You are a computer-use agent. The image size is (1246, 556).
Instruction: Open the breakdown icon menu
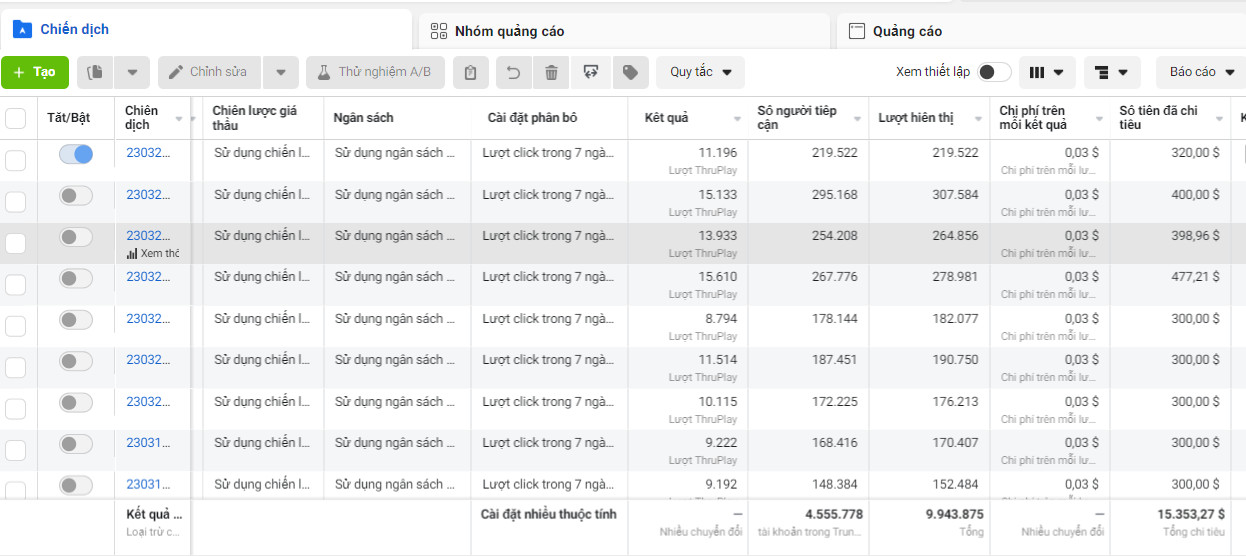(1111, 72)
